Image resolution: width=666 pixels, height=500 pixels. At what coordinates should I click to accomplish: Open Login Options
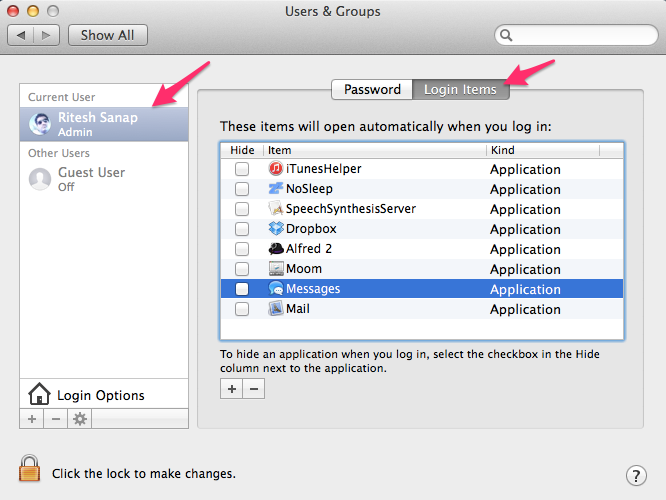pyautogui.click(x=104, y=394)
